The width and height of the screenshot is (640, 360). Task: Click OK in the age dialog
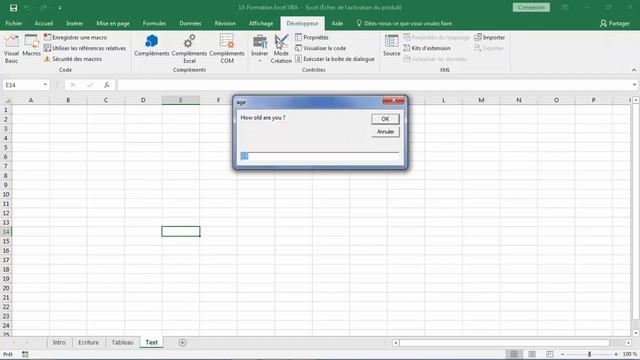[385, 119]
